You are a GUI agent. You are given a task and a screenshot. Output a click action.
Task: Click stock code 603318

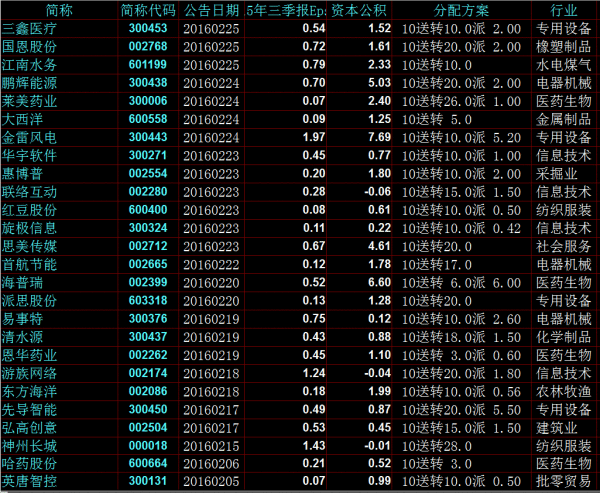pos(148,300)
